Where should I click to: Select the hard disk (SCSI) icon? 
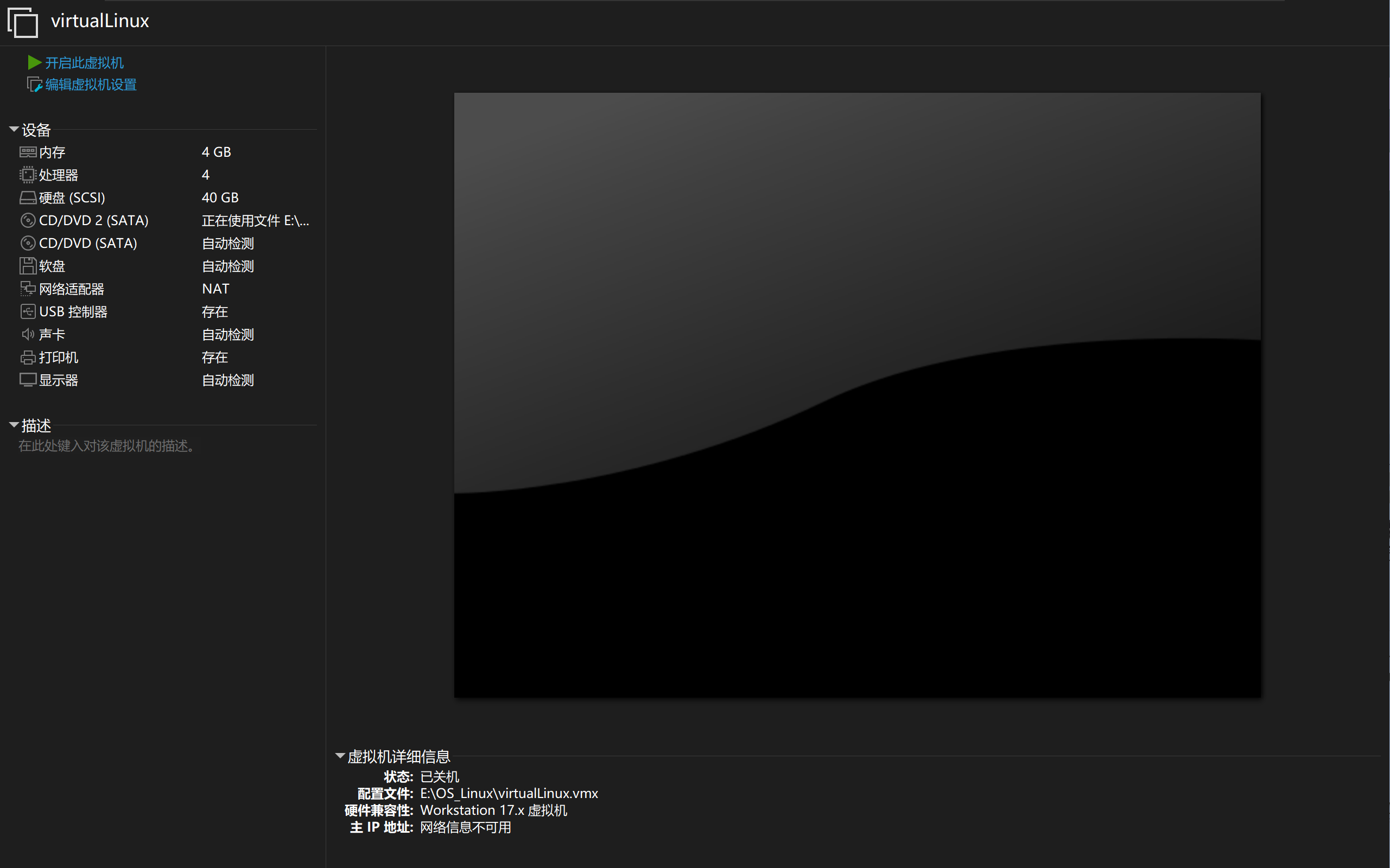(28, 197)
